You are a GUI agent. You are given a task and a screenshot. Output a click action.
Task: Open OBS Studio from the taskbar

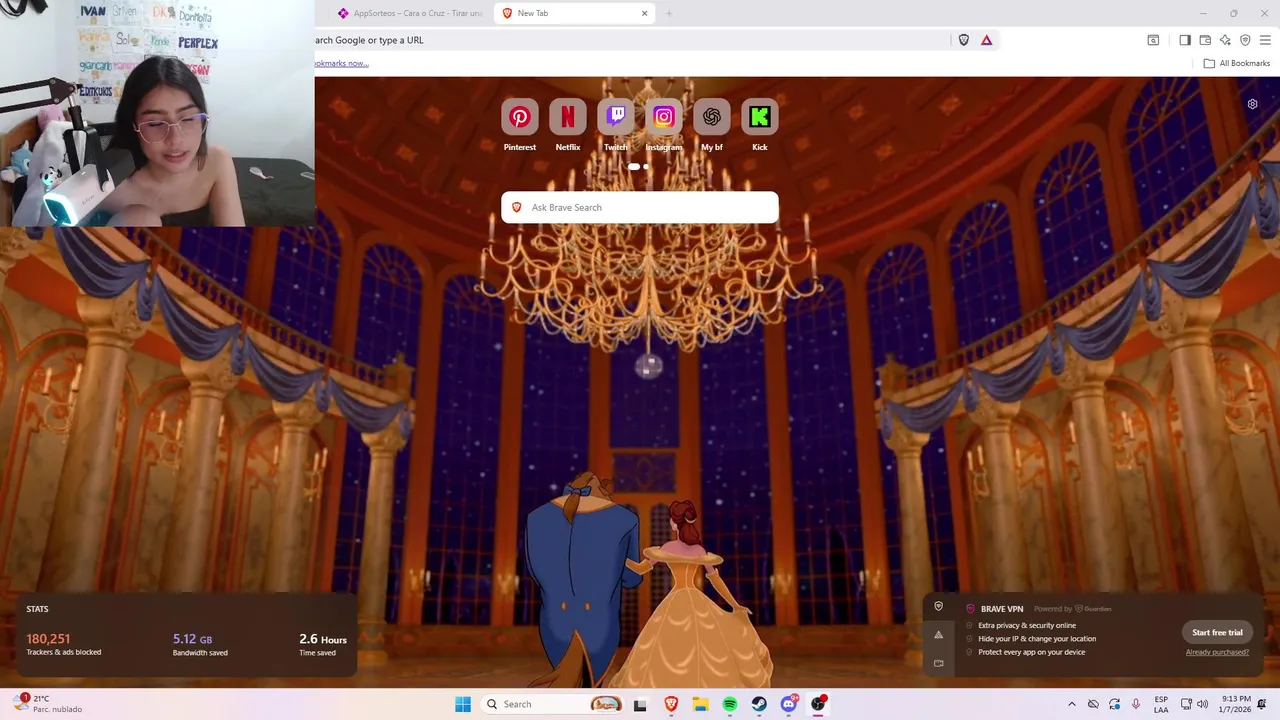818,704
